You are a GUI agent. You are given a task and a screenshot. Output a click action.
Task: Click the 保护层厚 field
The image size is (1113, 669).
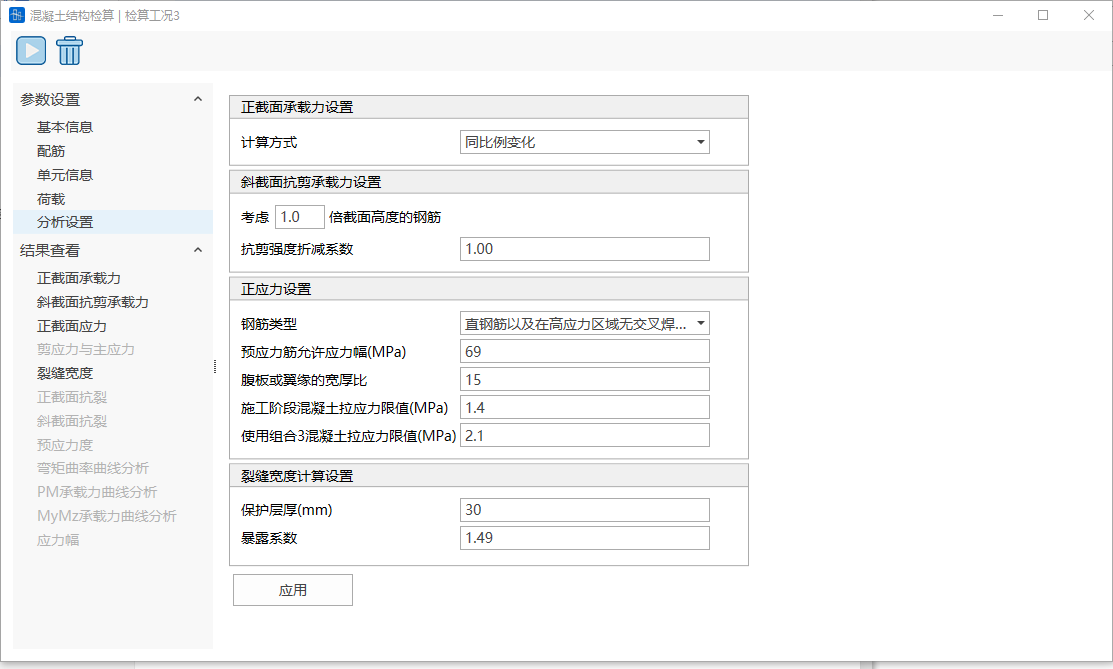pyautogui.click(x=584, y=510)
